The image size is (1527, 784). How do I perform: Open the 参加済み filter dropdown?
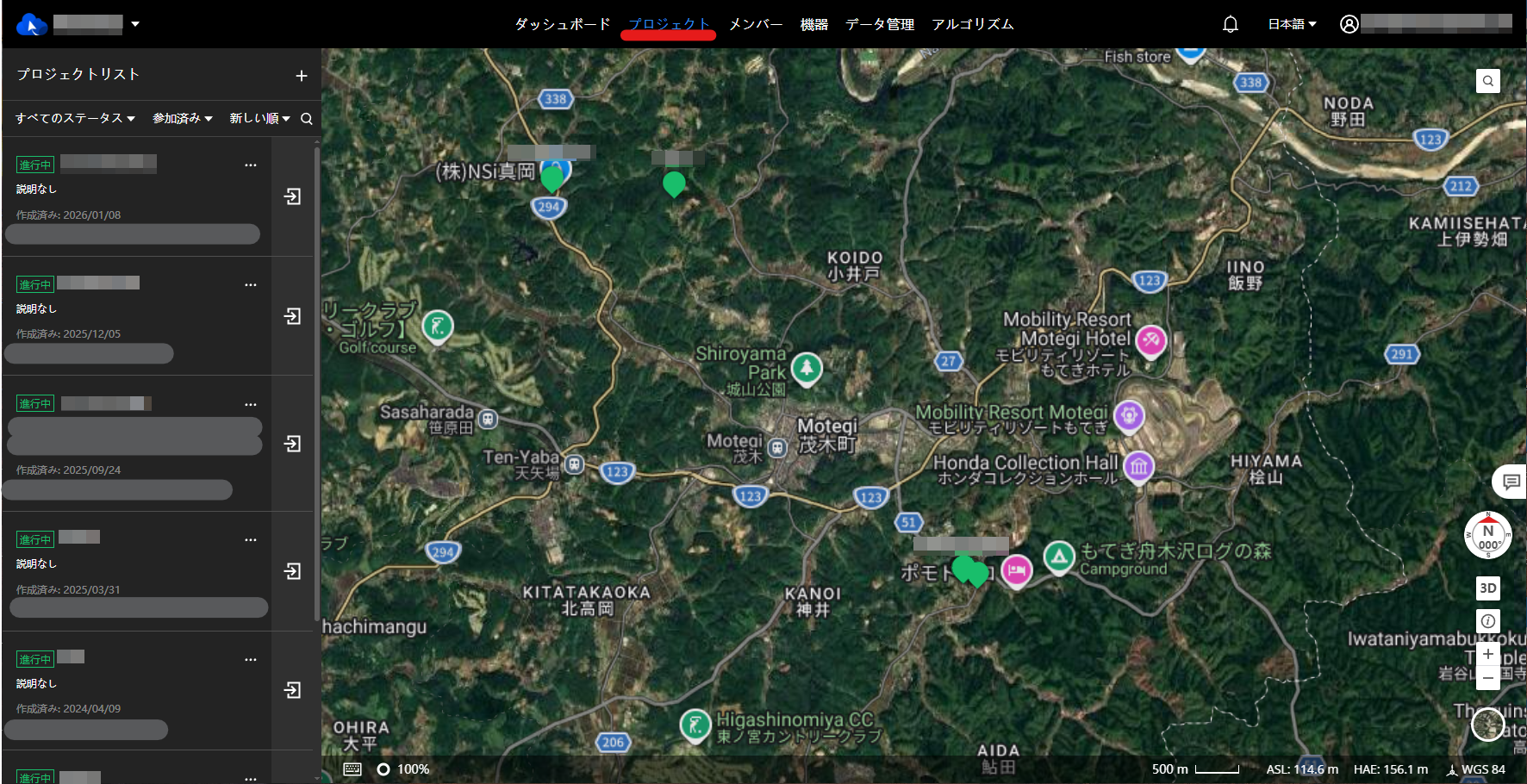pos(182,118)
